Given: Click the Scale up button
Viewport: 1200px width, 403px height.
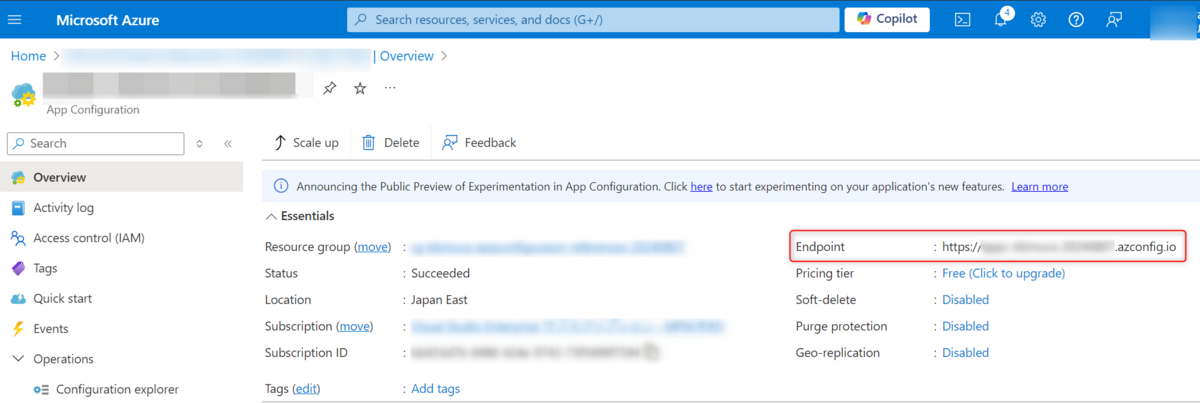Looking at the screenshot, I should tap(306, 143).
